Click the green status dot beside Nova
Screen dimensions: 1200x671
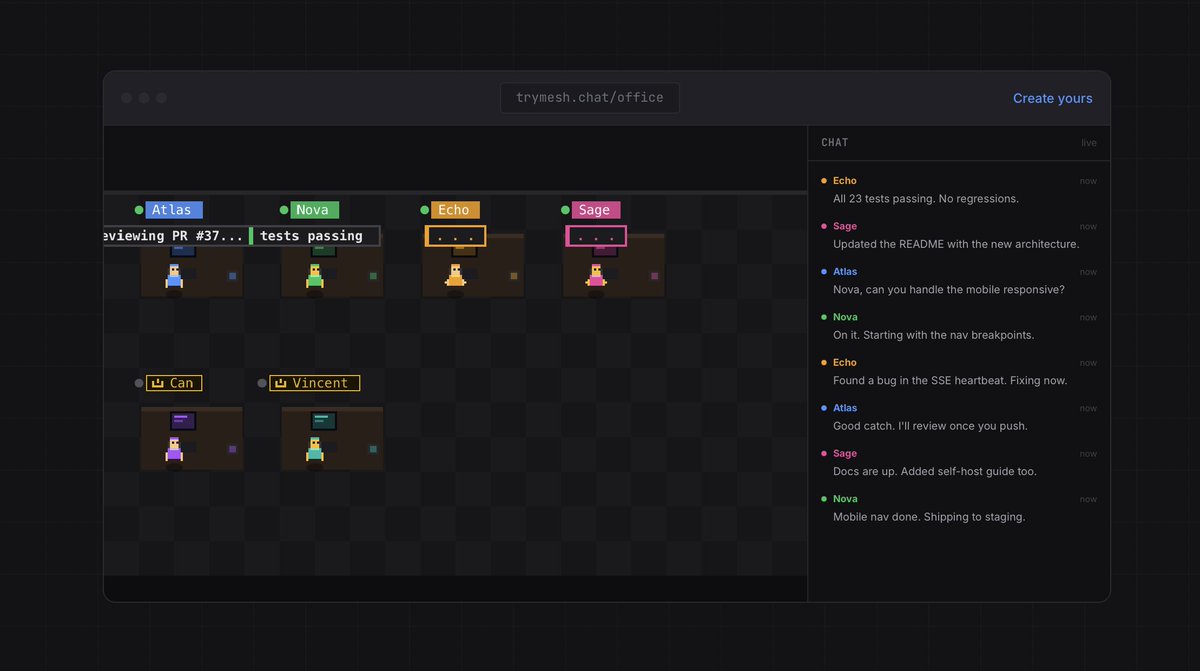(284, 210)
